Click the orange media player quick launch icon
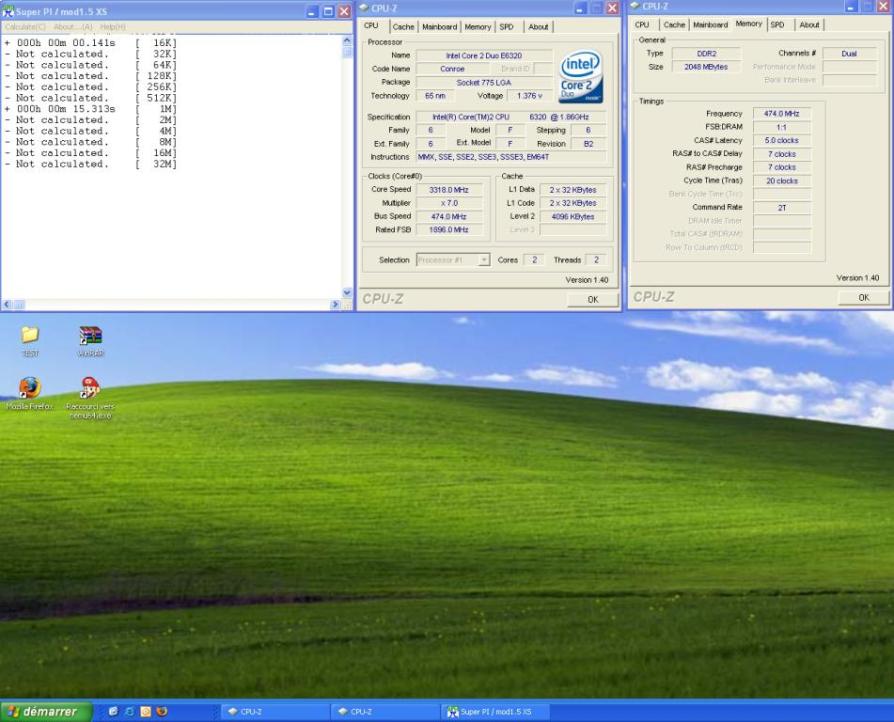This screenshot has width=894, height=722. tap(145, 711)
